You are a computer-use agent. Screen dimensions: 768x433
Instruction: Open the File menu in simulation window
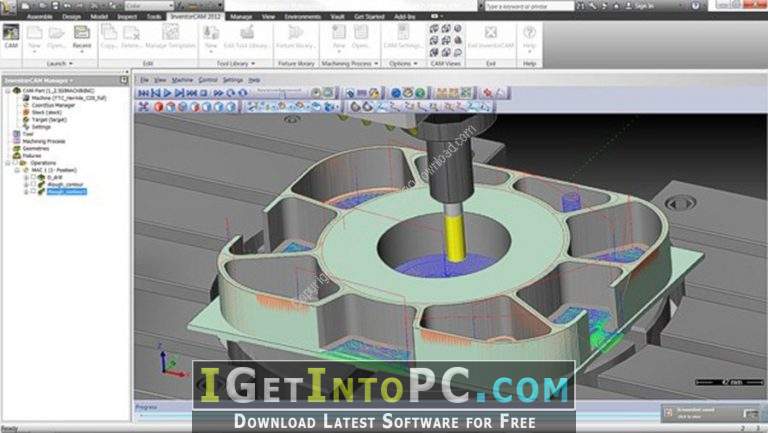144,80
